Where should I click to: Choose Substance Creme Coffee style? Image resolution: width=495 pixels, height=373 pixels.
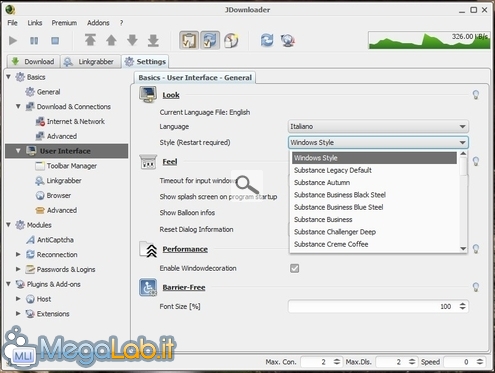tap(374, 244)
